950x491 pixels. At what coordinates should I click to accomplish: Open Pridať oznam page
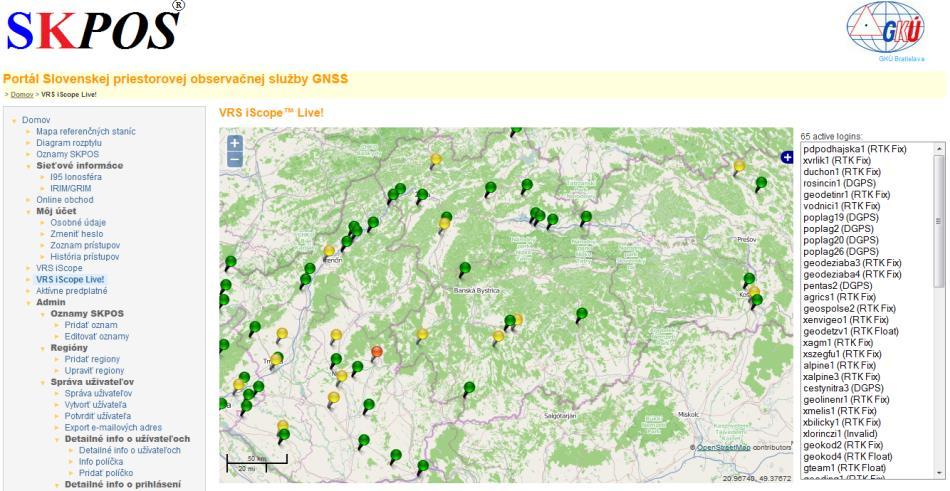[91, 325]
